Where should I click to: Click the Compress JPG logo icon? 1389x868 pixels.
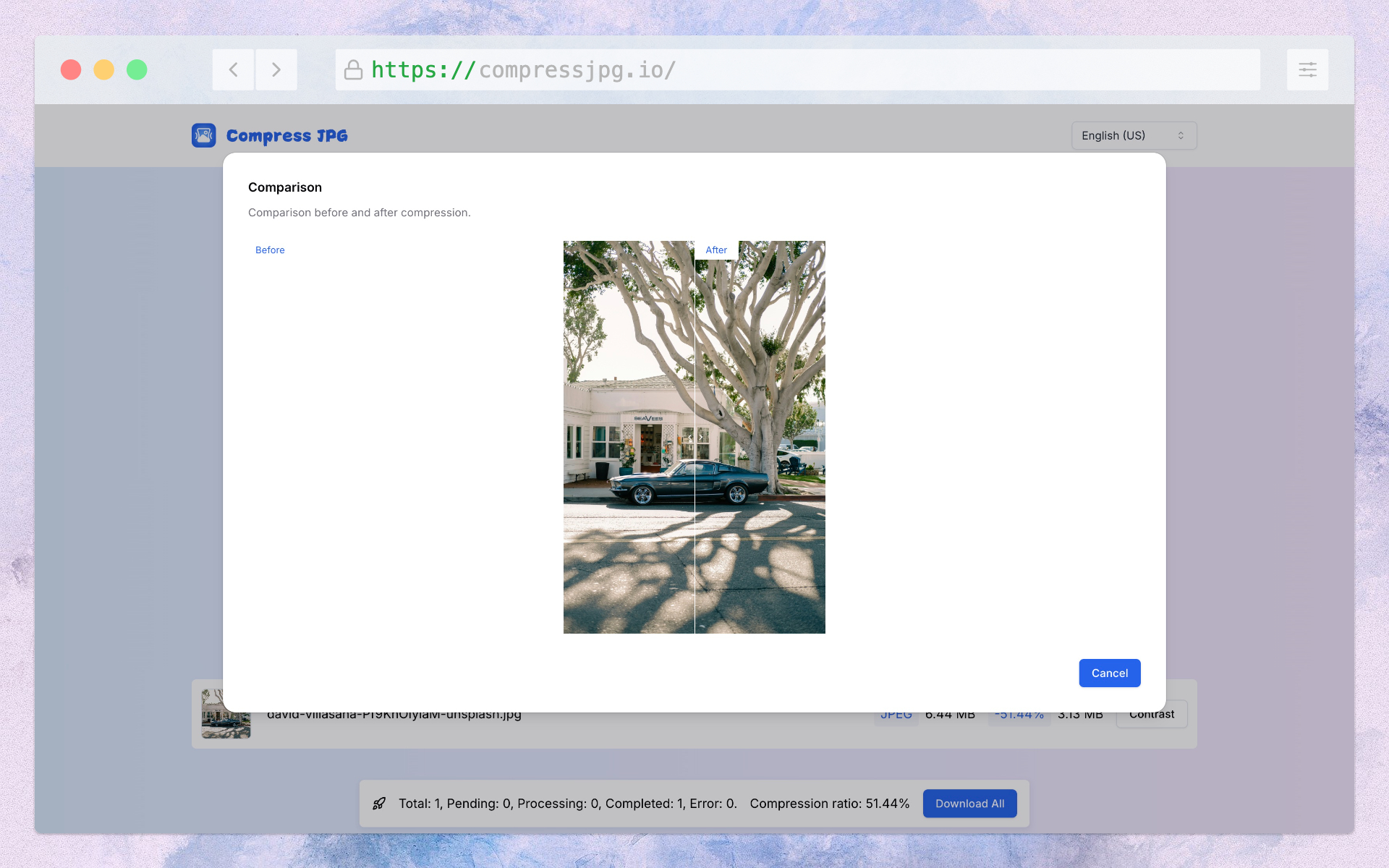pyautogui.click(x=203, y=135)
